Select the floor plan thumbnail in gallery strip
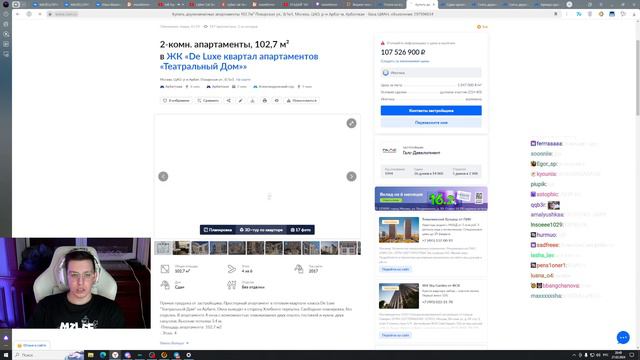640x360 pixels. (163, 248)
